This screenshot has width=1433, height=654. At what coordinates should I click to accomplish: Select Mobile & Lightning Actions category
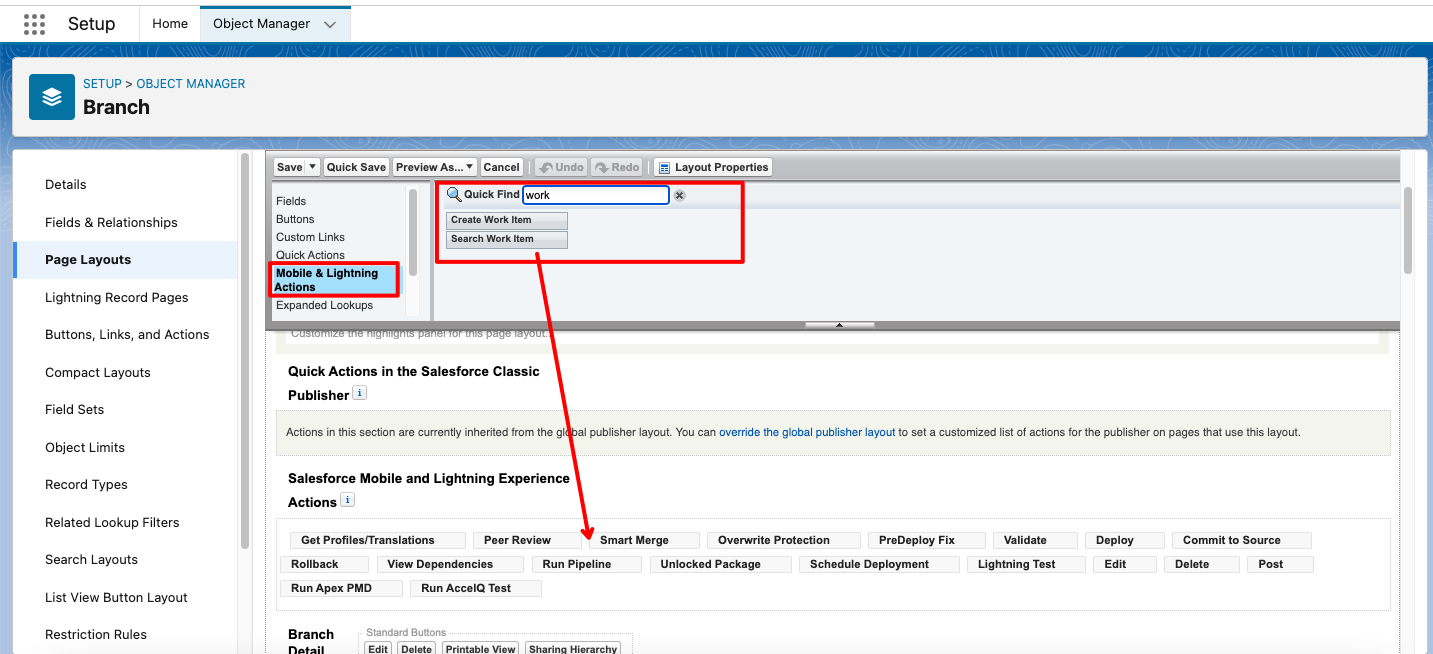335,280
